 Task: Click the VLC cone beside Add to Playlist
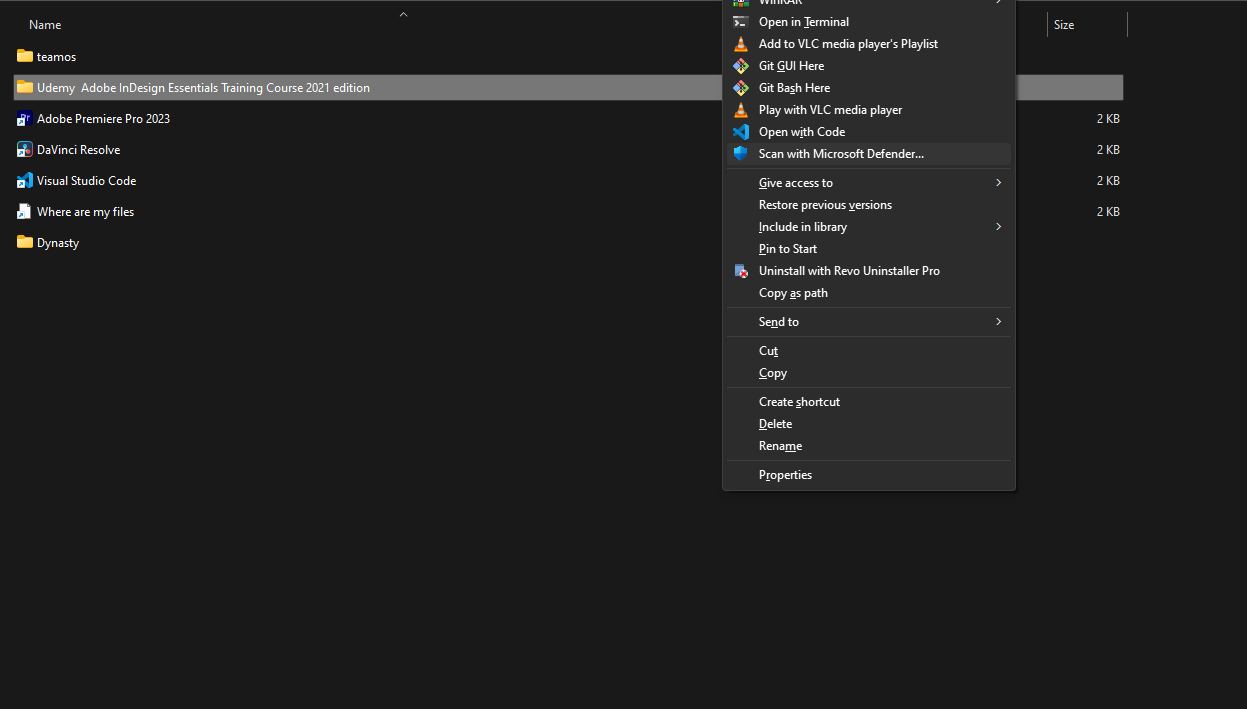[741, 44]
